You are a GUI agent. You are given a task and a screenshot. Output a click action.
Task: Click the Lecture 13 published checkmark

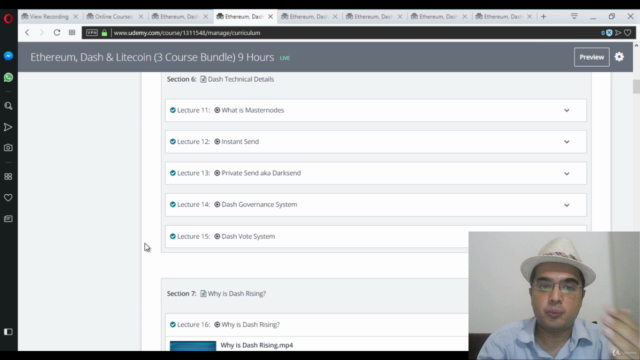[x=173, y=173]
